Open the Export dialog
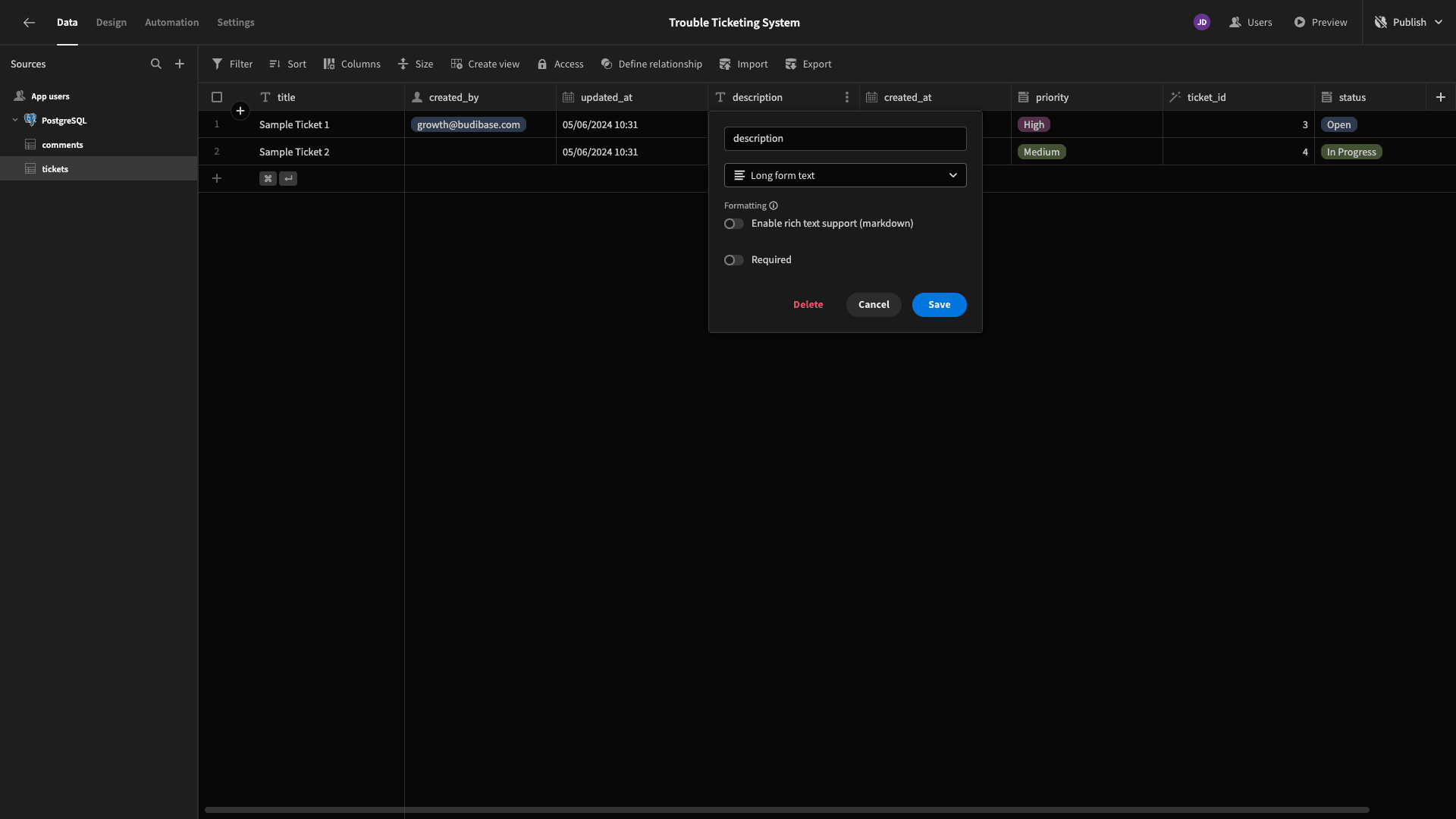The width and height of the screenshot is (1456, 819). [x=808, y=64]
